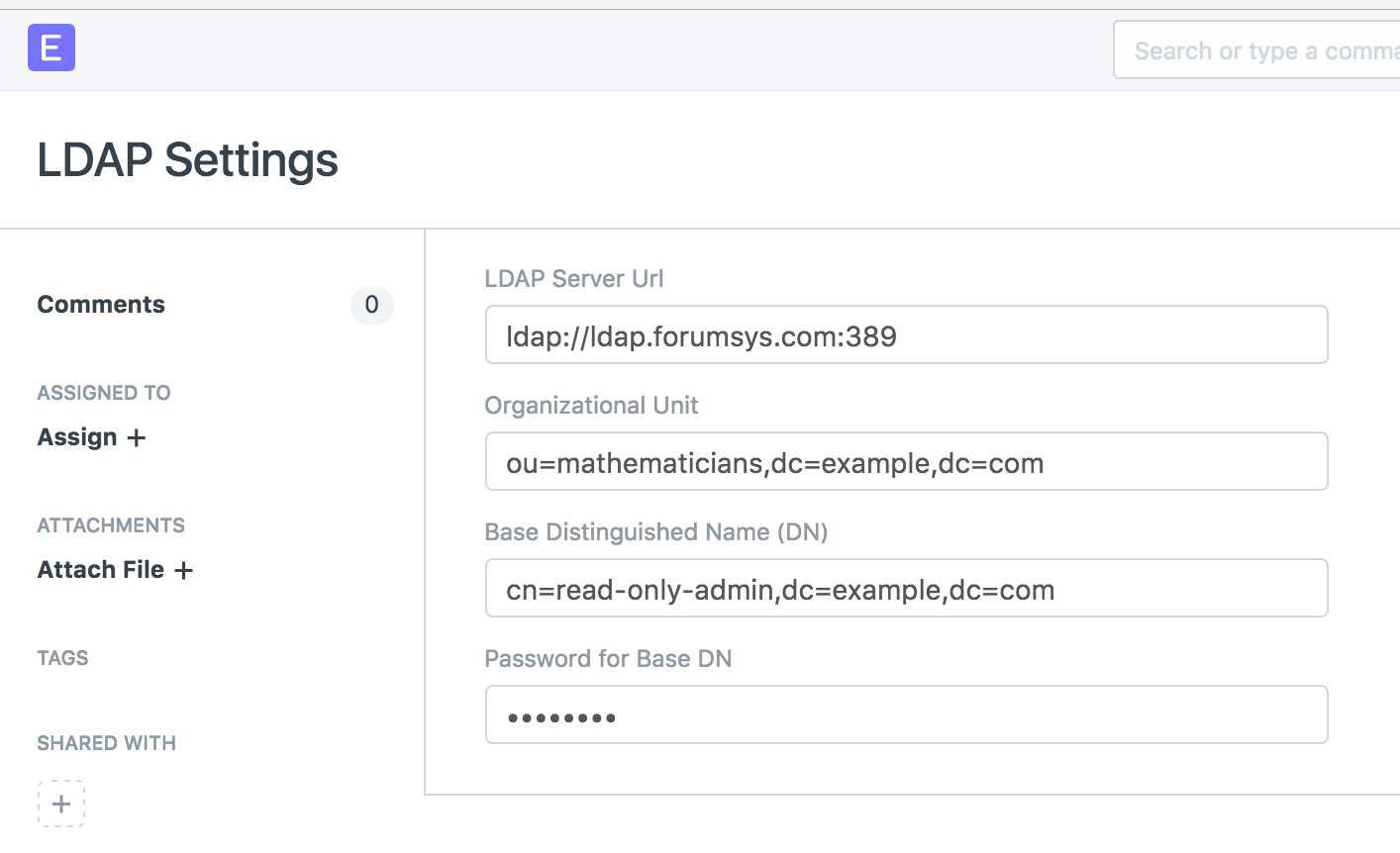The image size is (1400, 853).
Task: Click the ASSIGNED TO sidebar heading
Action: (104, 393)
